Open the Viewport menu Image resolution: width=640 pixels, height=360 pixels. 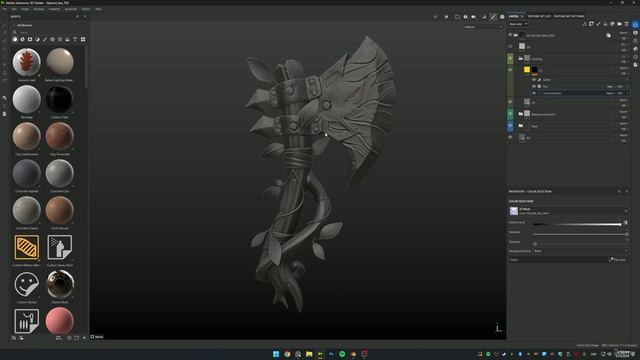[54, 9]
